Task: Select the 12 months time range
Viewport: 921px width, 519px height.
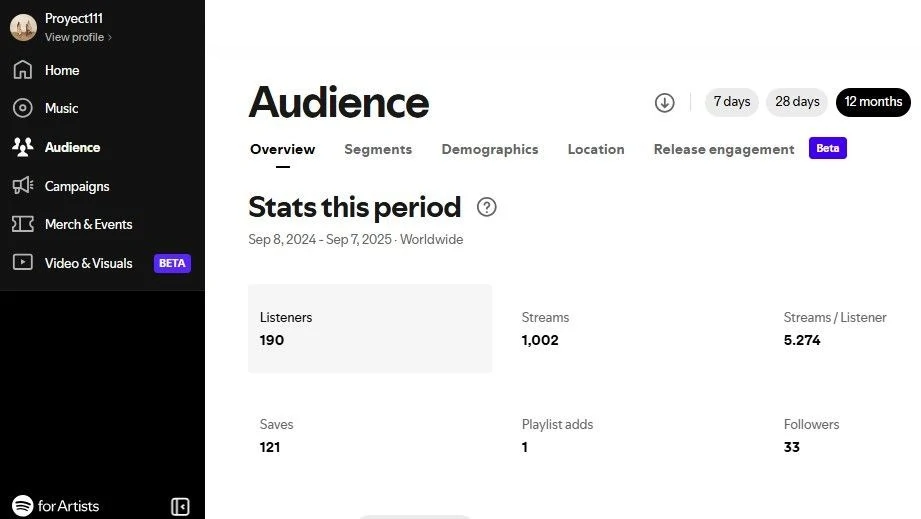Action: (873, 102)
